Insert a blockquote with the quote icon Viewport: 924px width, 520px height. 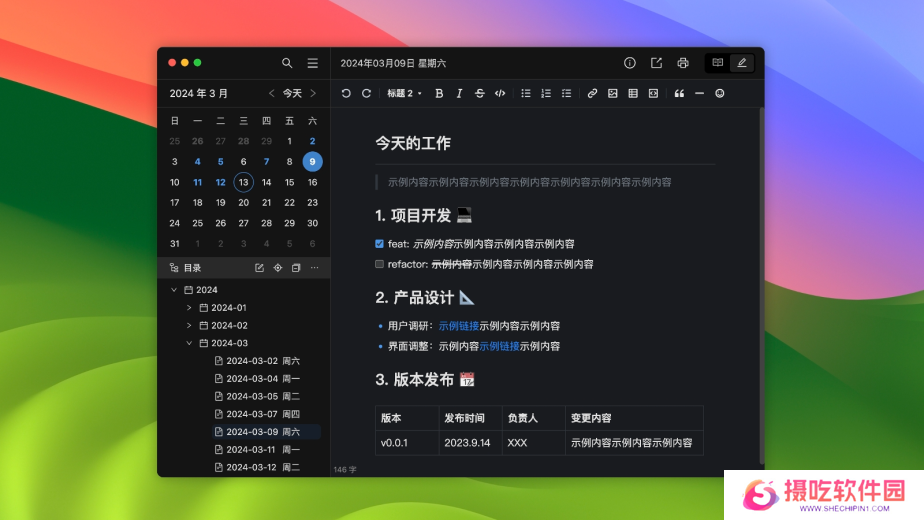coord(679,93)
